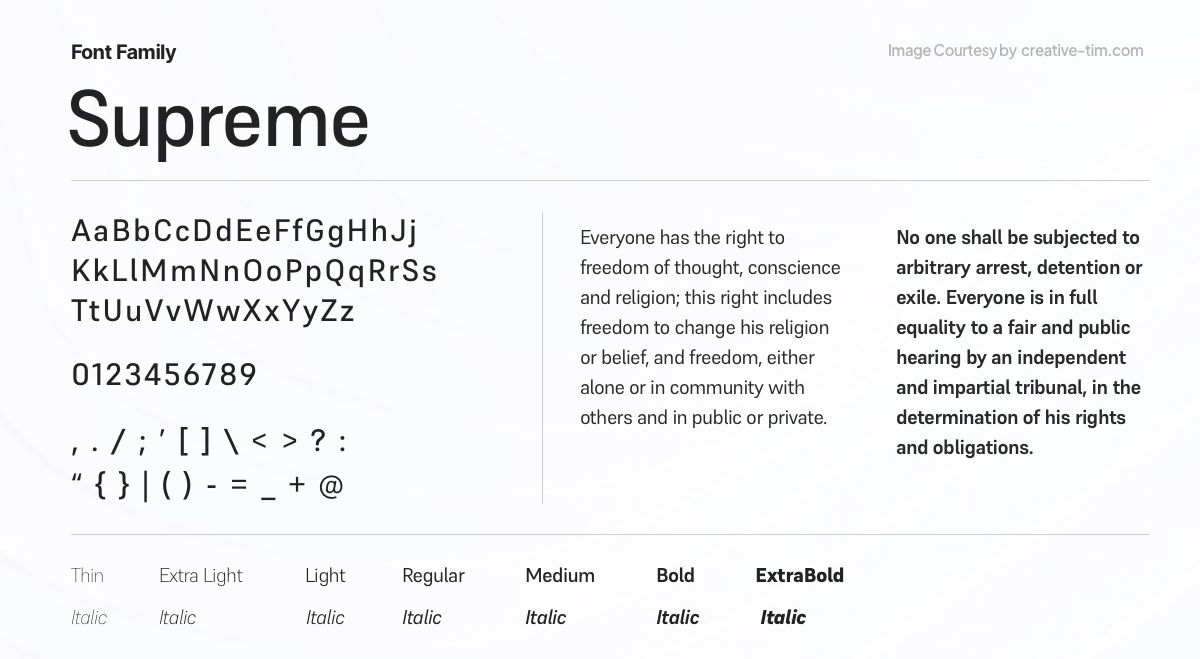Select the Bold weight label
This screenshot has width=1200, height=659.
pos(675,575)
